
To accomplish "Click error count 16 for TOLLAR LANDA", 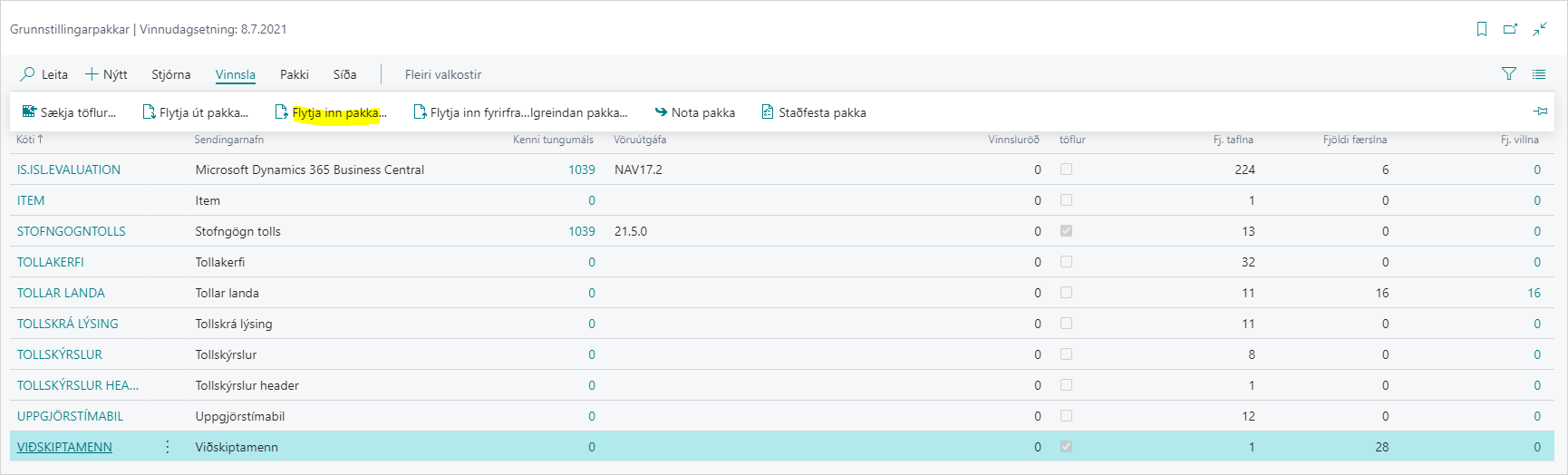I will click(x=1534, y=293).
